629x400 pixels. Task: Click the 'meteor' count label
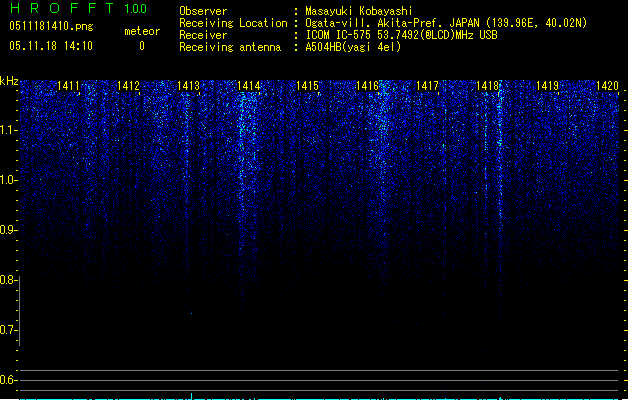click(142, 31)
